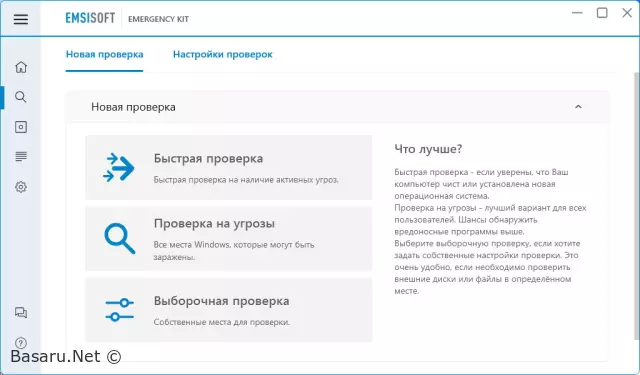This screenshot has width=640, height=375.
Task: Maximize the Emergency Kit window
Action: (x=602, y=13)
